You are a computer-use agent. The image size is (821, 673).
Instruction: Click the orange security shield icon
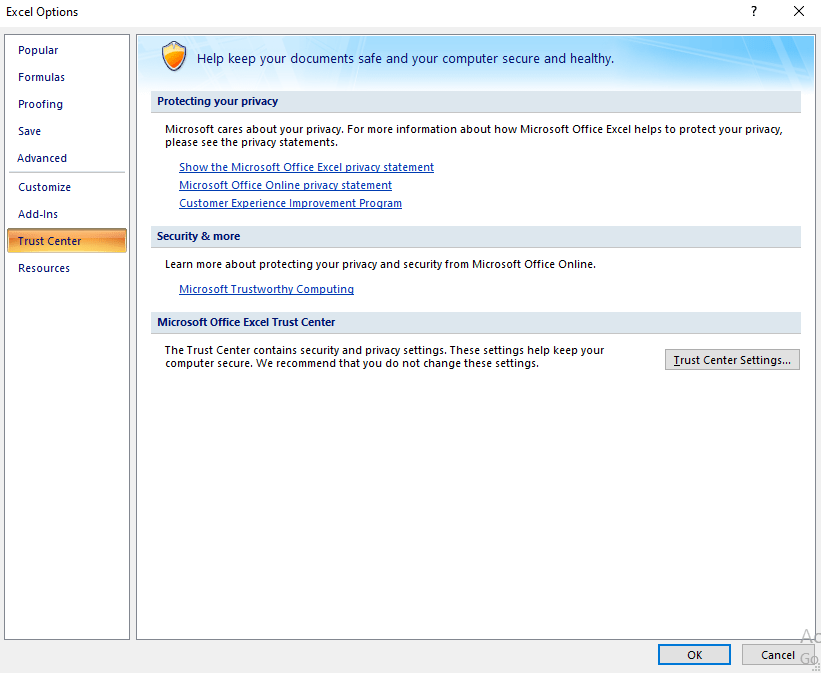[x=174, y=57]
